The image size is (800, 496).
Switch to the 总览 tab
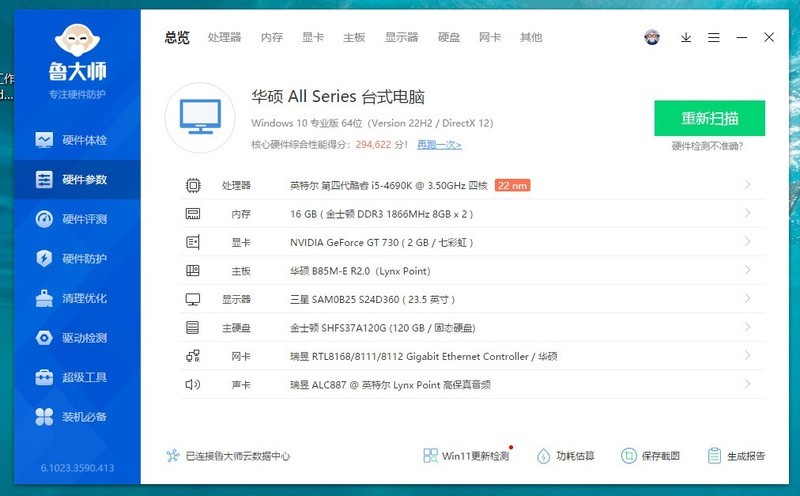(x=177, y=37)
